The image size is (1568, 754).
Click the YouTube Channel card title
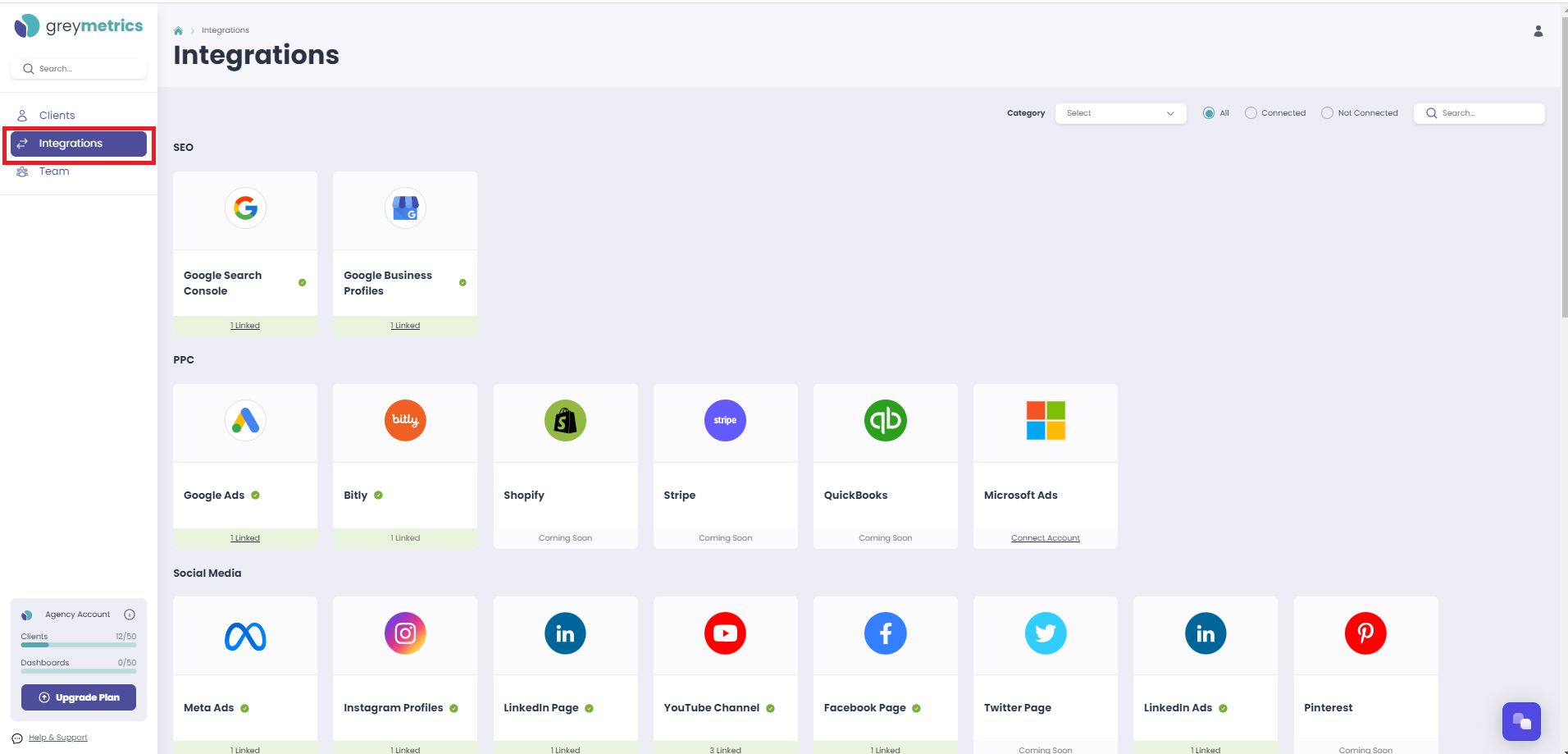tap(712, 708)
